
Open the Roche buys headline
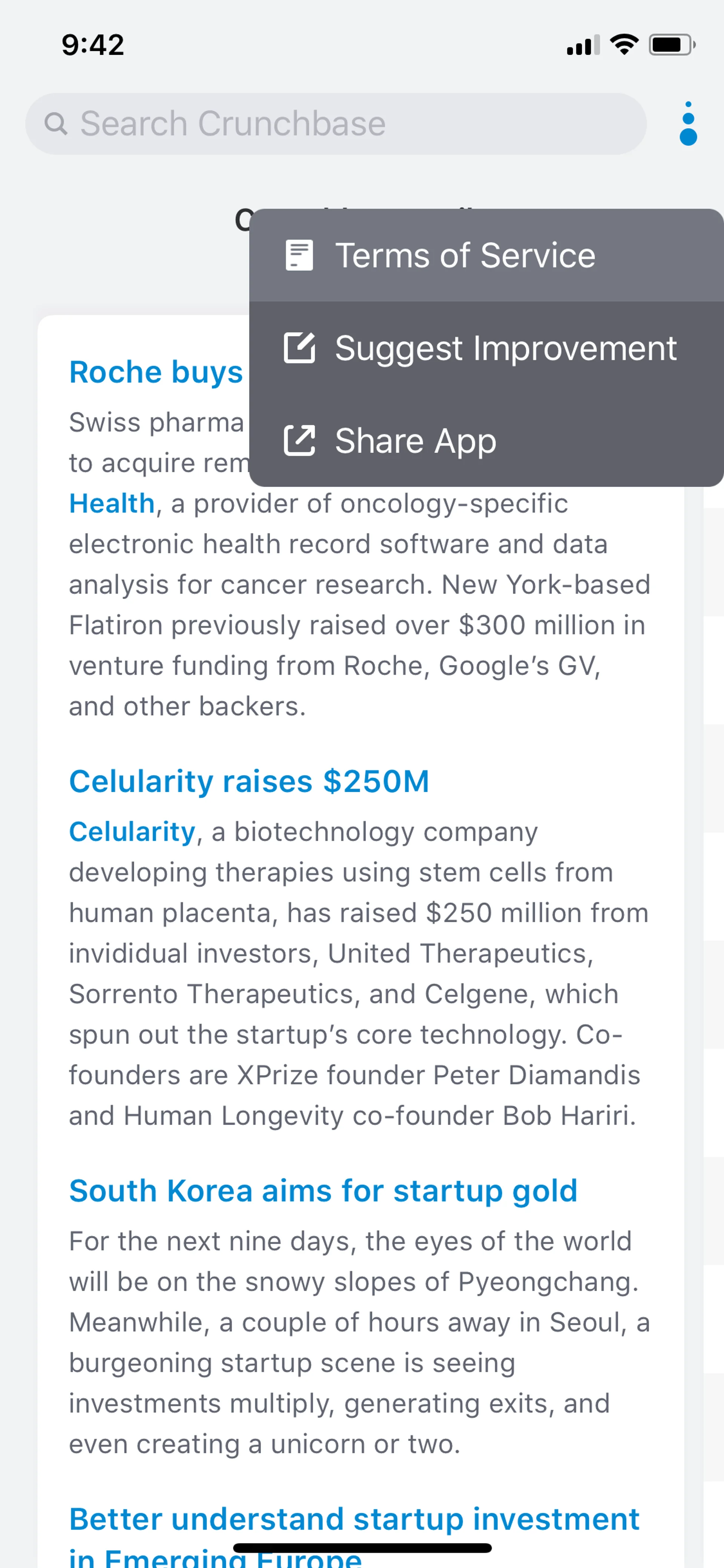pos(156,372)
